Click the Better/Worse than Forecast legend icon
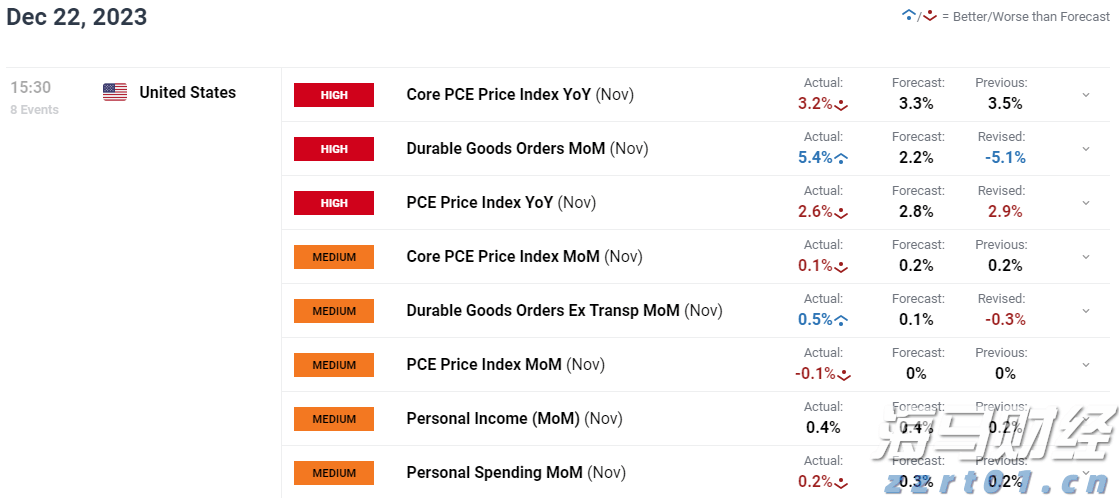Image resolution: width=1119 pixels, height=498 pixels. pos(920,15)
